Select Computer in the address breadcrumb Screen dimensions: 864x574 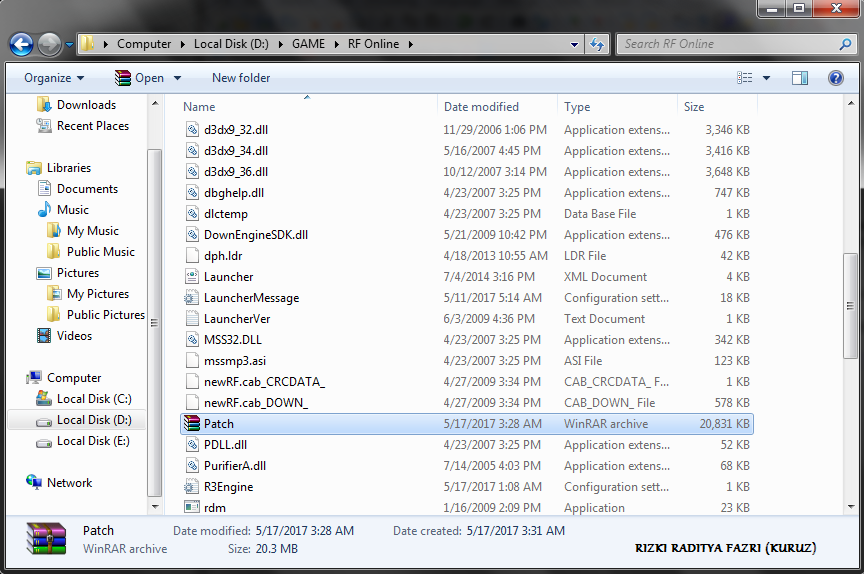pyautogui.click(x=144, y=44)
